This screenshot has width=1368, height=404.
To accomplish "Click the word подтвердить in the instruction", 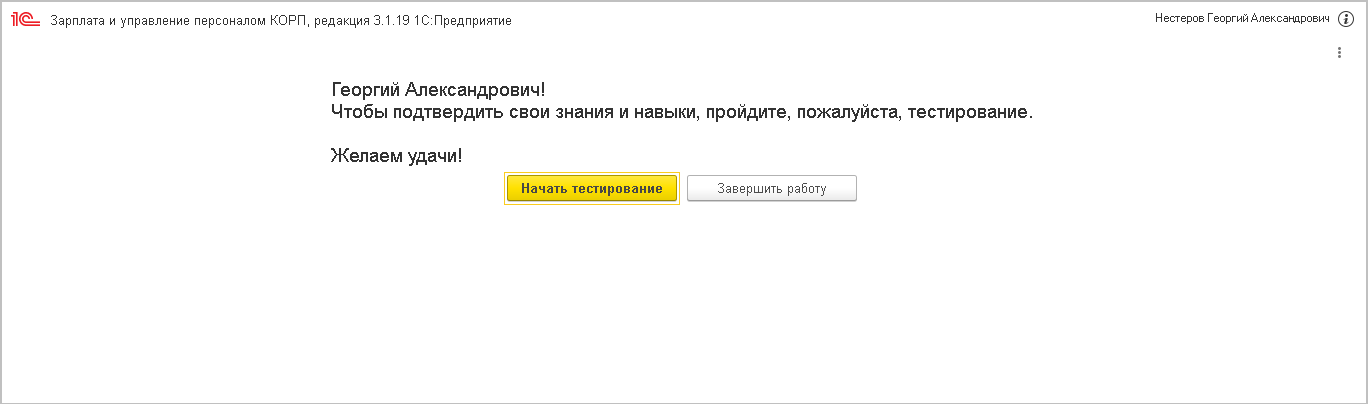I will (431, 111).
